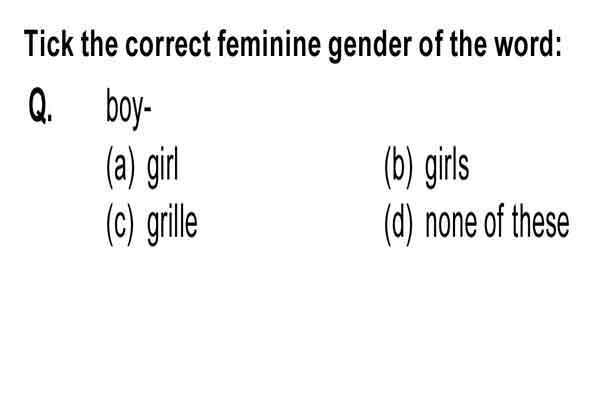Select option (b) girls
The width and height of the screenshot is (600, 400).
(427, 167)
